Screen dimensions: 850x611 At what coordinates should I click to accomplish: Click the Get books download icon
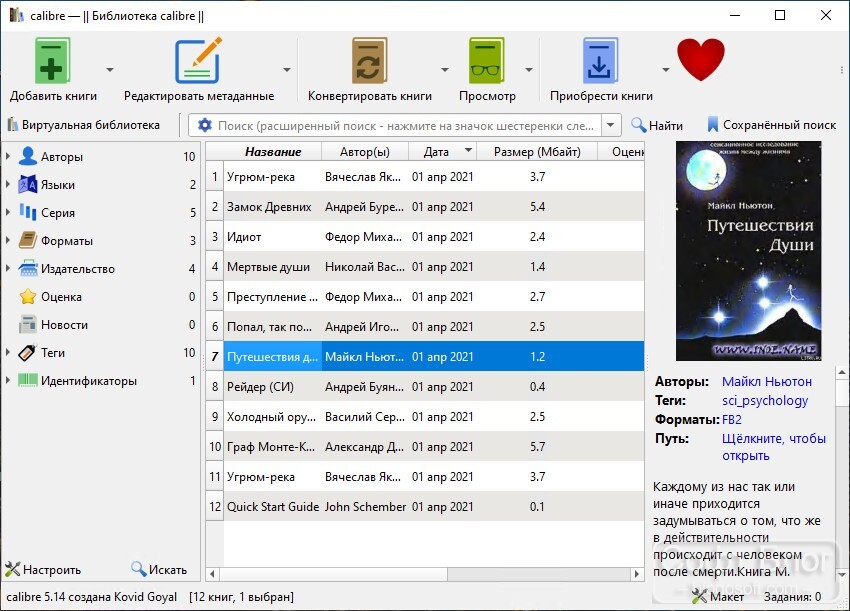pyautogui.click(x=600, y=60)
